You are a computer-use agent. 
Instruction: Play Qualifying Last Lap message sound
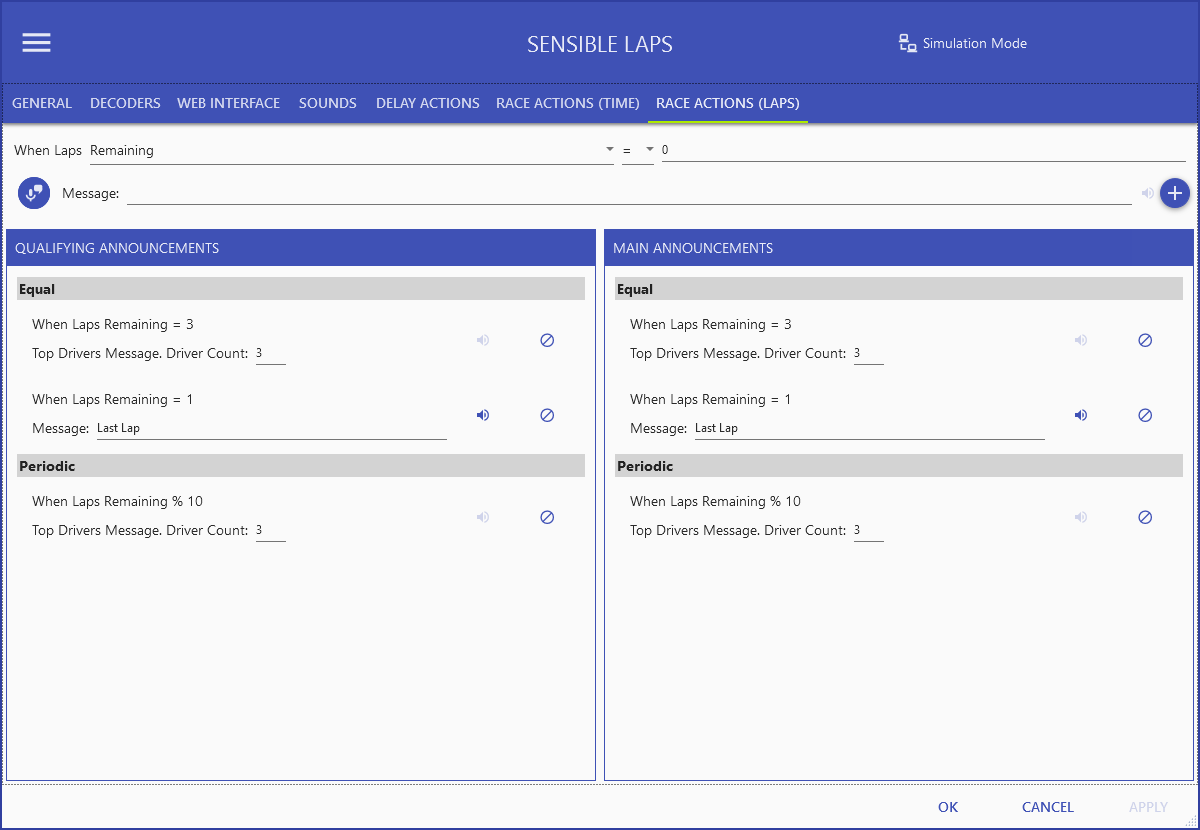click(x=483, y=415)
